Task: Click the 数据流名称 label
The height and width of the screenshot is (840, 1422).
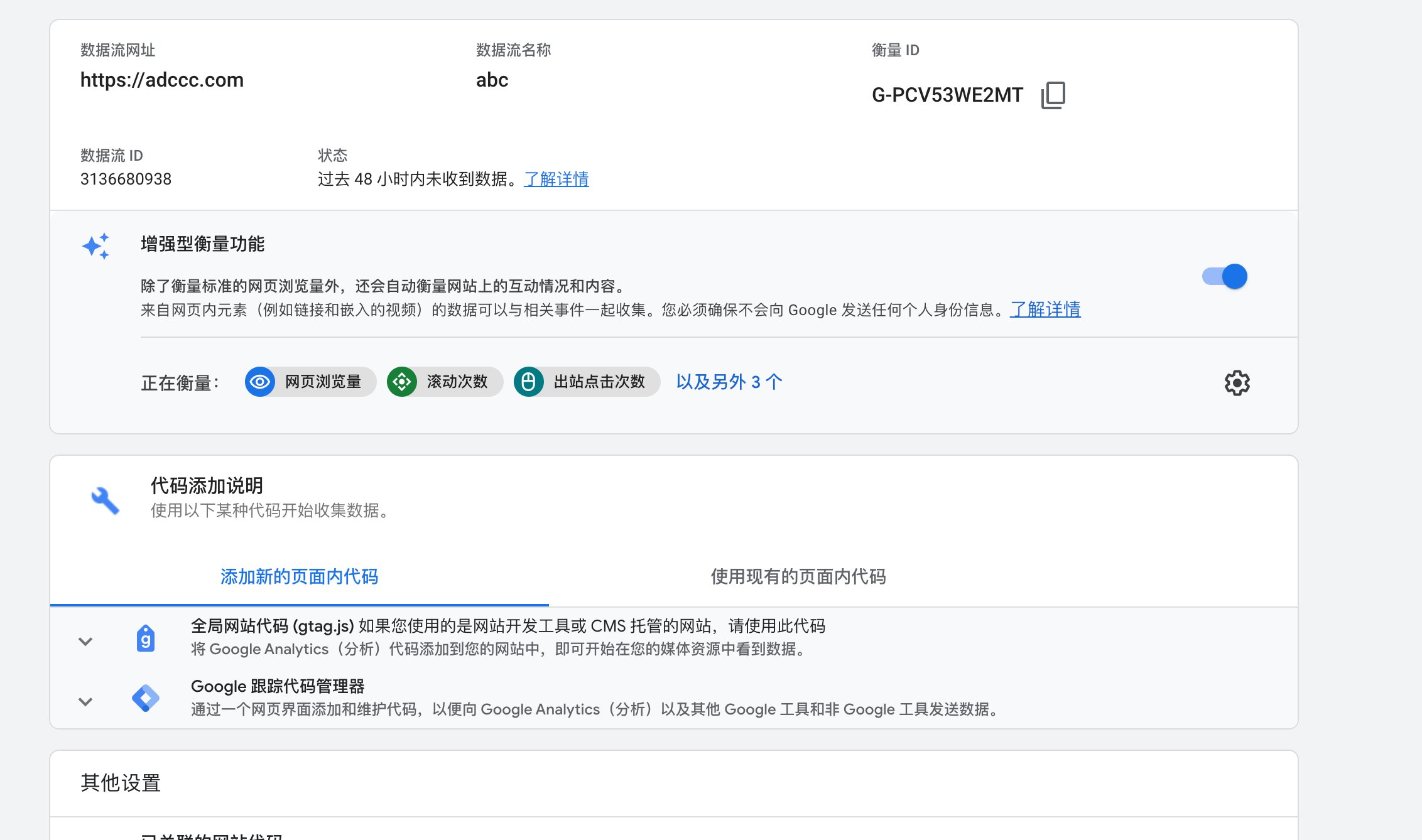Action: [x=513, y=50]
